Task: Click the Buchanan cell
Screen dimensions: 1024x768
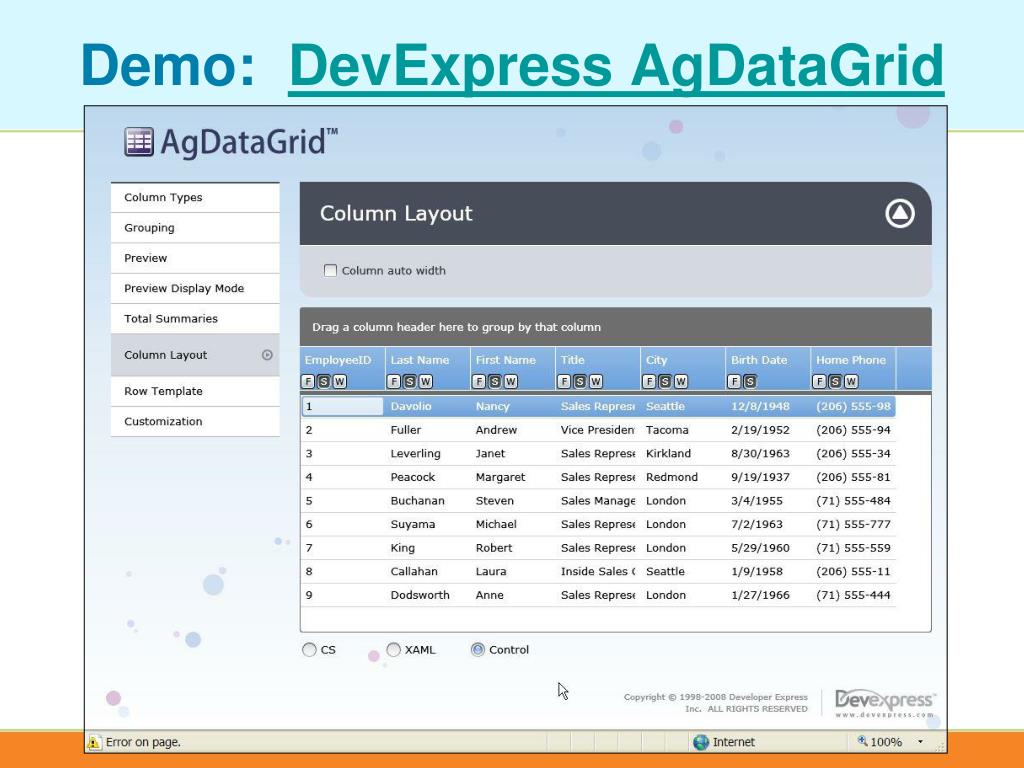Action: 417,500
